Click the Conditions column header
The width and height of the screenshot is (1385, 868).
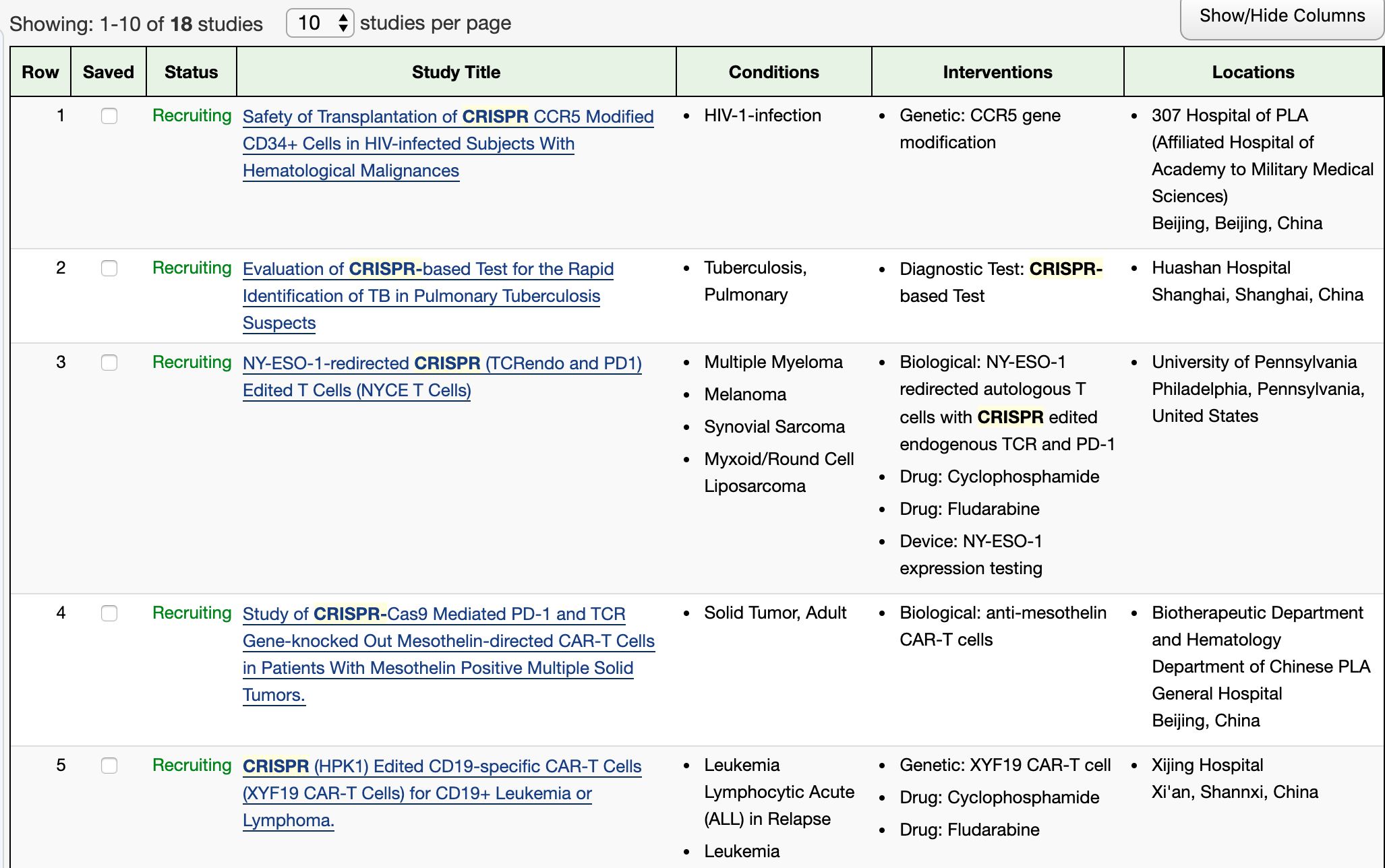tap(774, 72)
